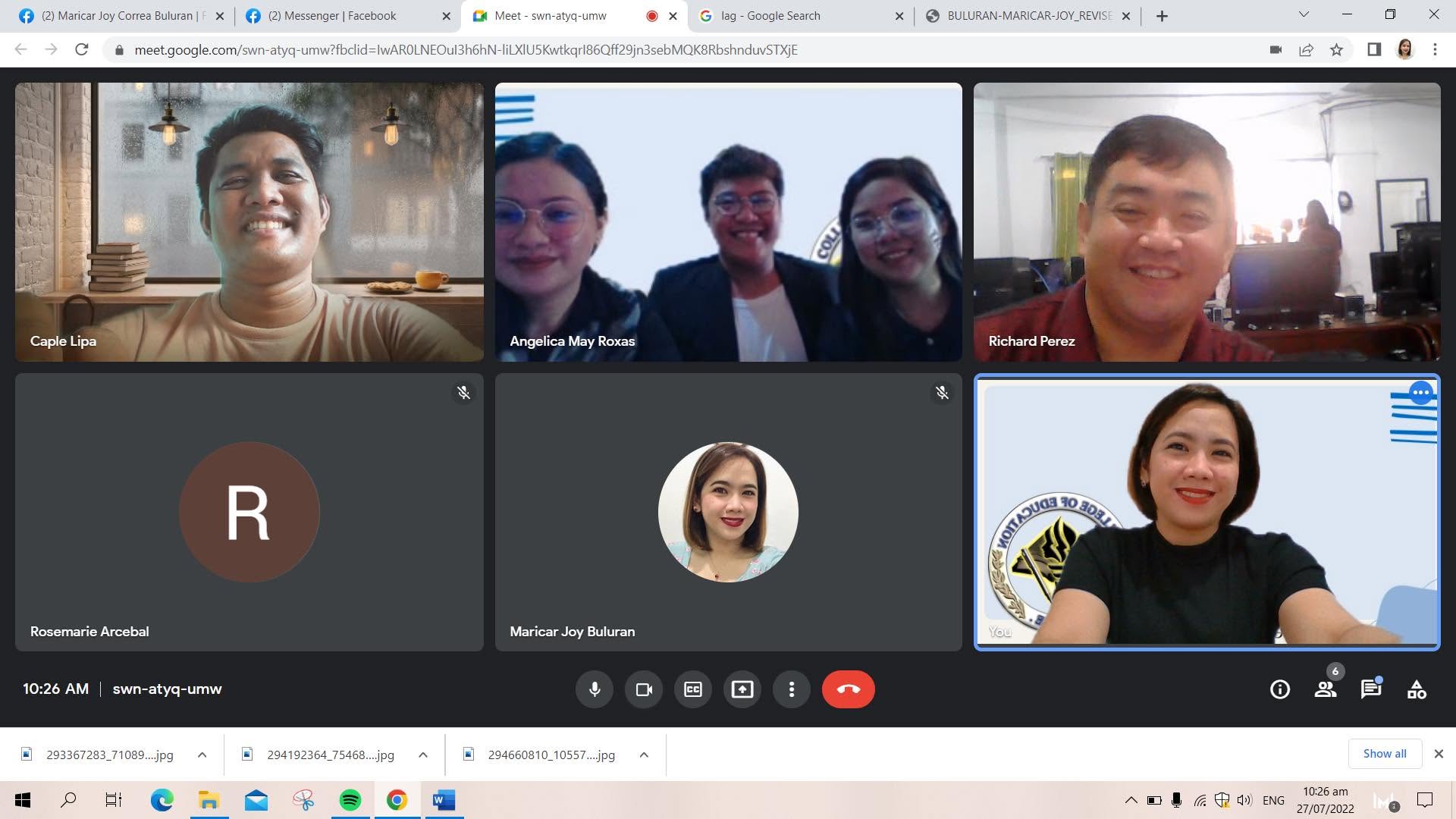Viewport: 1456px width, 819px height.
Task: Open Microsoft Word from the taskbar
Action: click(444, 800)
